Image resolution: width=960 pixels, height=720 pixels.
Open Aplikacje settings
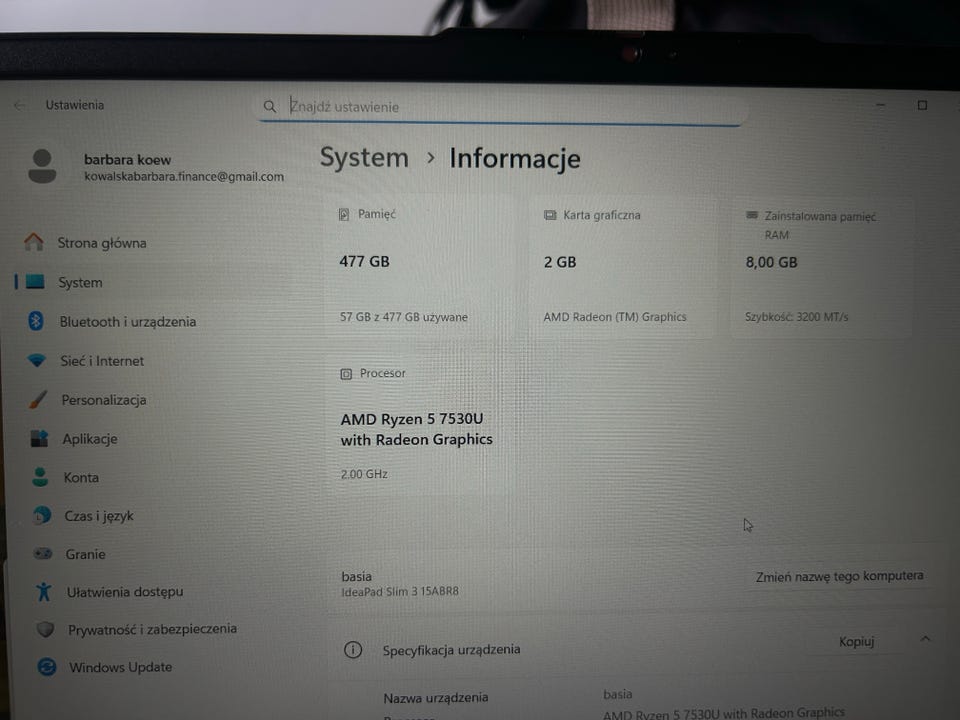89,439
